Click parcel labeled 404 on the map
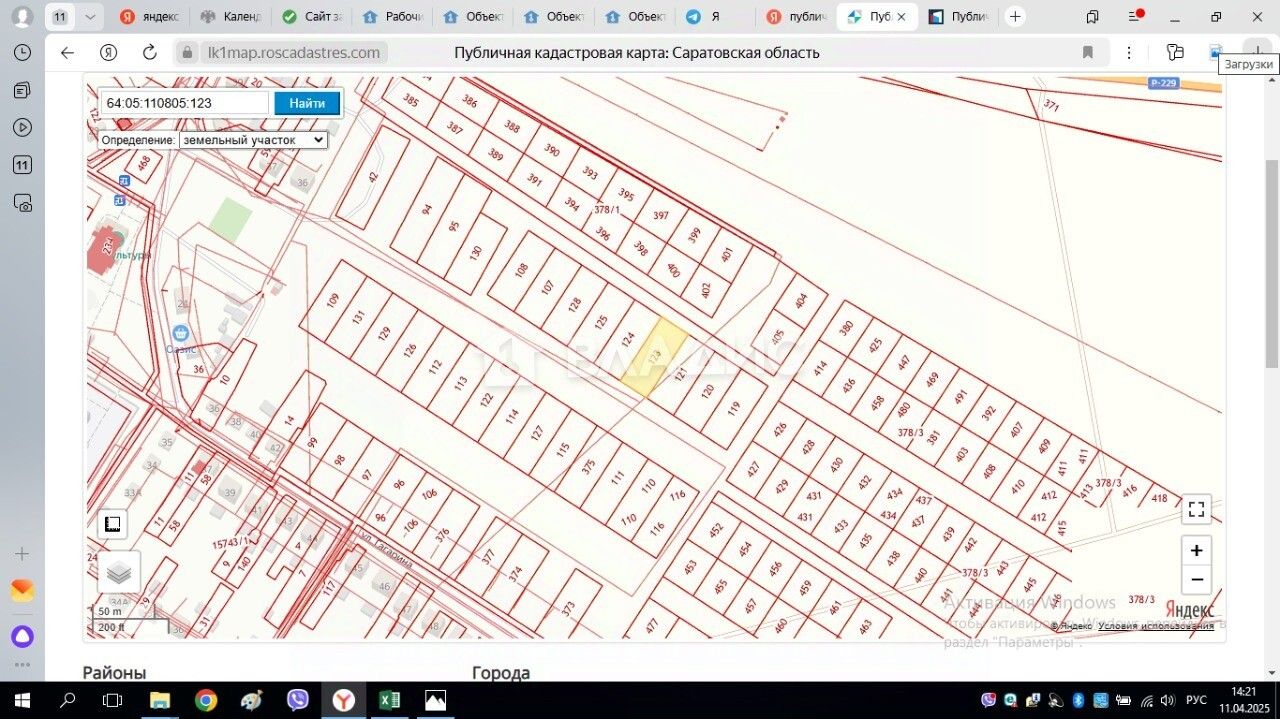The height and width of the screenshot is (719, 1280). click(800, 300)
